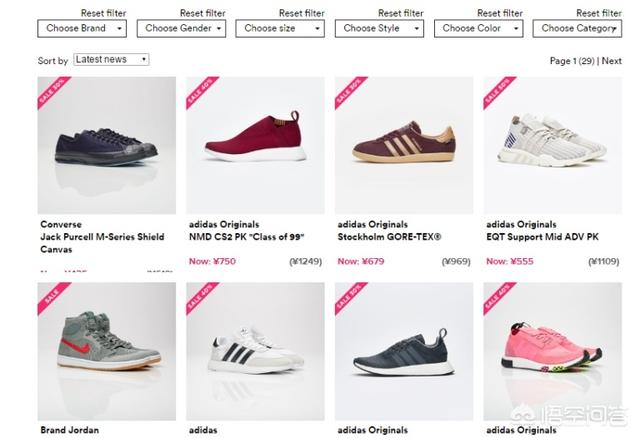640x438 pixels.
Task: Expand the Choose size filter
Action: click(280, 29)
